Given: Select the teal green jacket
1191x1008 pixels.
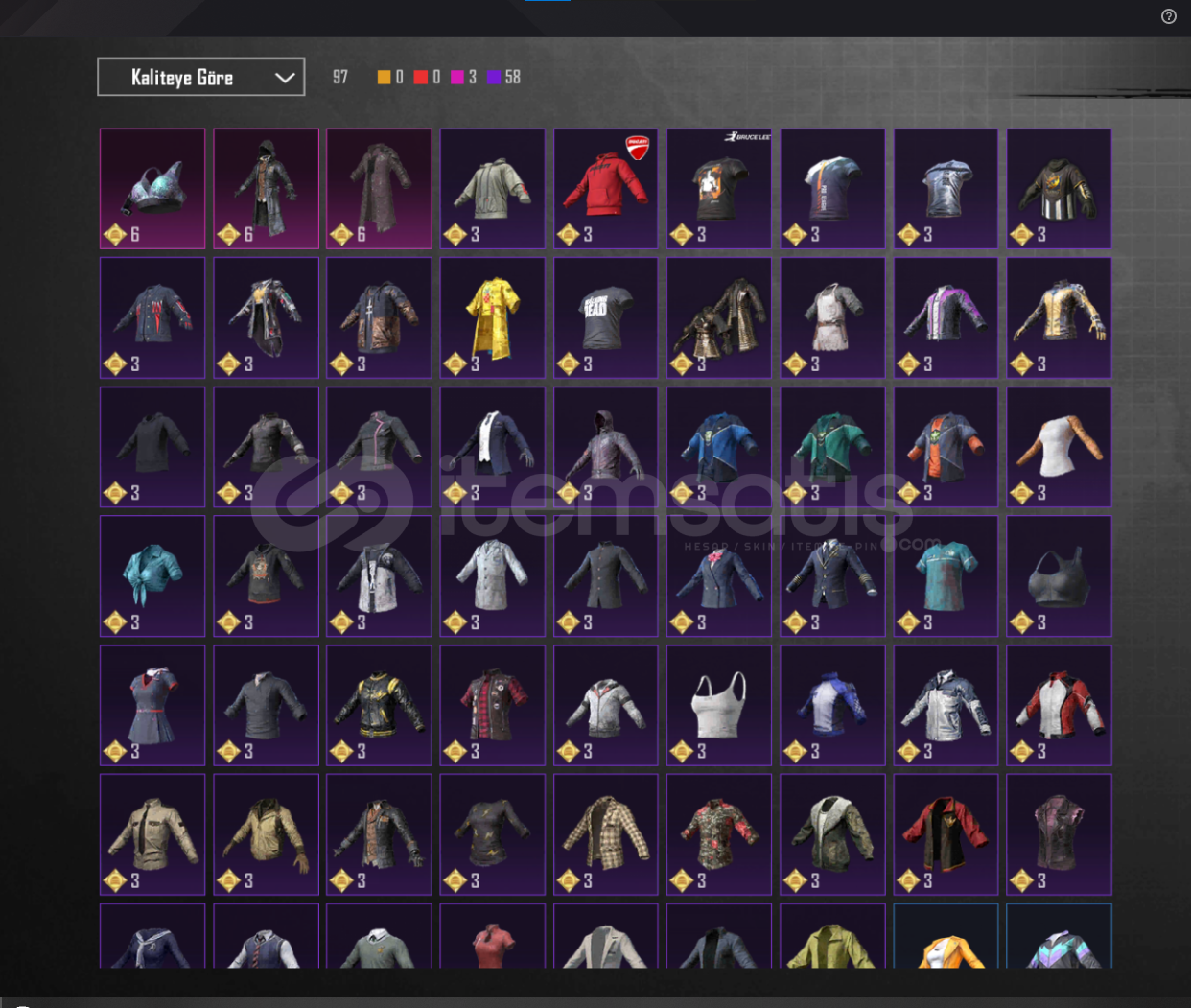Looking at the screenshot, I should pos(832,447).
